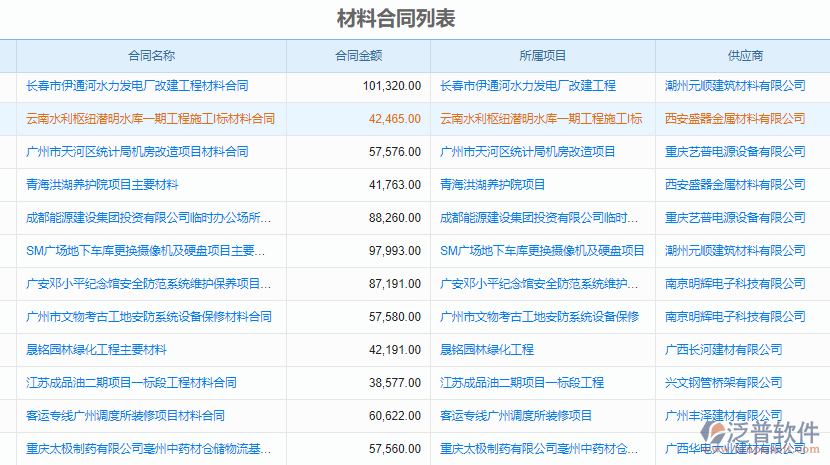Open project 长春市伊通河水力发电厂改建工程
This screenshot has width=830, height=465.
(x=528, y=86)
